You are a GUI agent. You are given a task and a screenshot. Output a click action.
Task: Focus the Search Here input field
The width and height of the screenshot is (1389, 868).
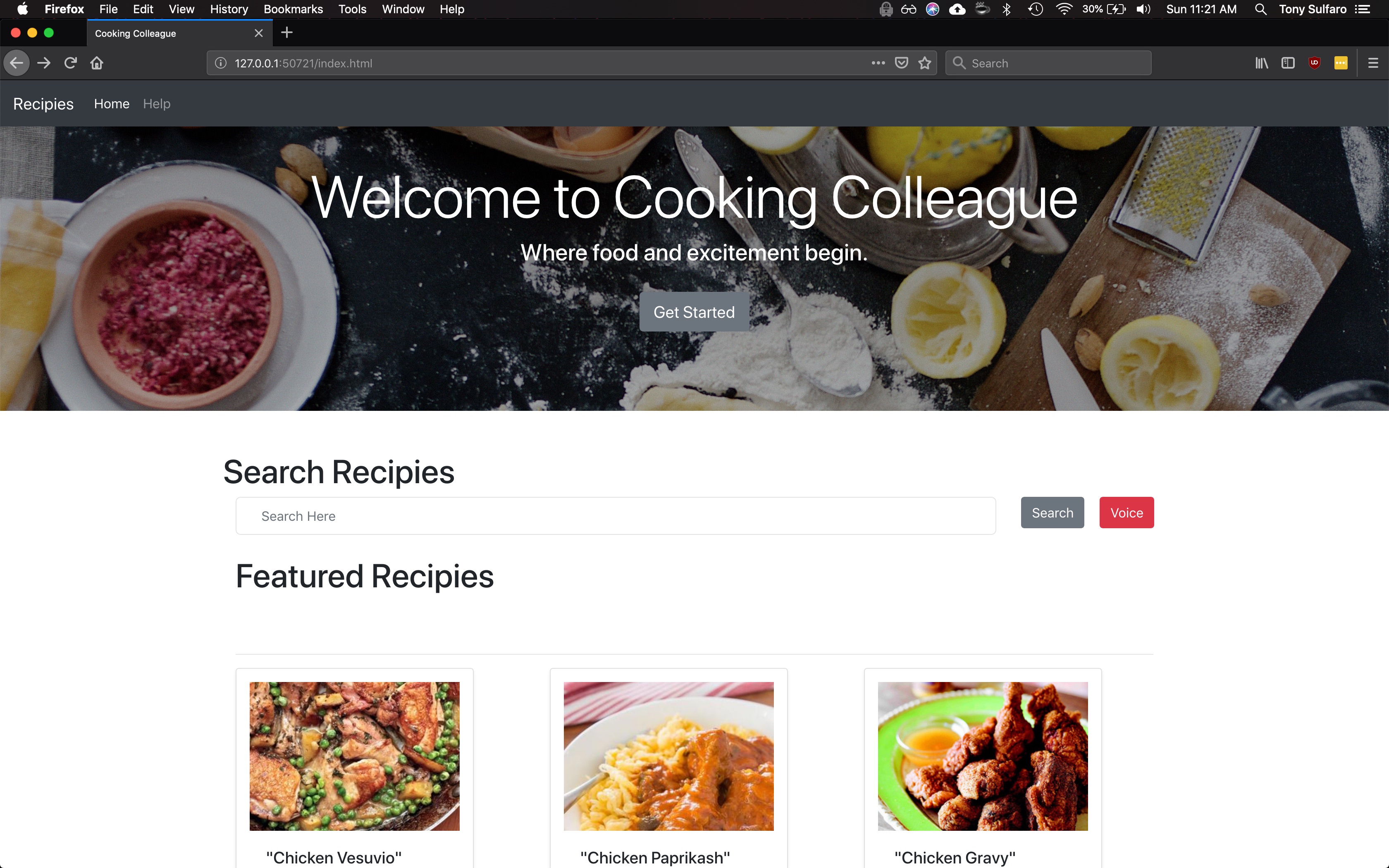click(615, 516)
